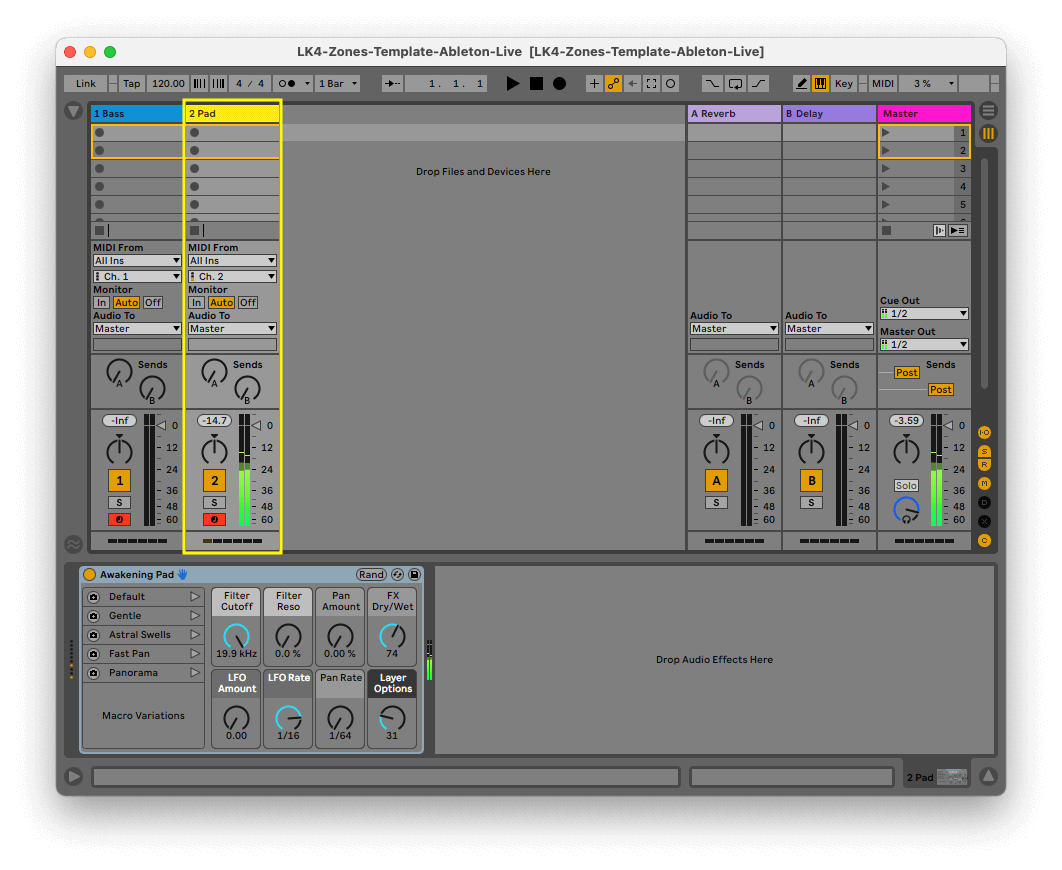The image size is (1062, 870).
Task: Open the 1 Bar quantization dropdown
Action: coord(338,83)
